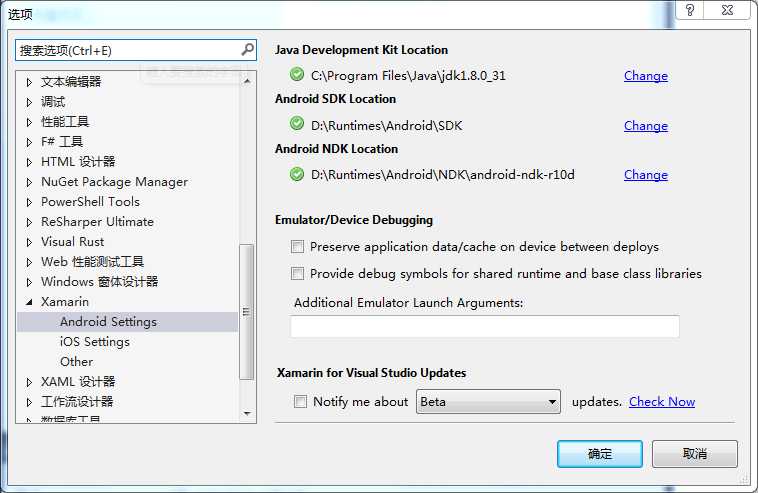This screenshot has width=758, height=493.
Task: Click the 取消 button
Action: click(x=695, y=454)
